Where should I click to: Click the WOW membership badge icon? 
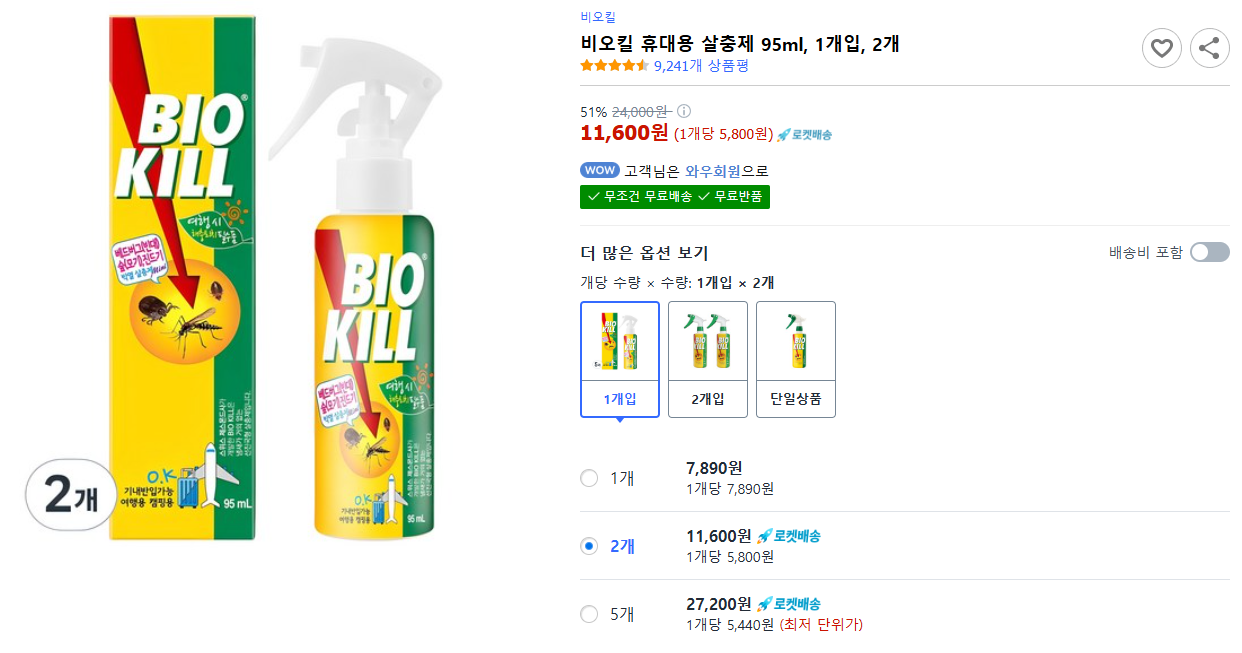[600, 170]
